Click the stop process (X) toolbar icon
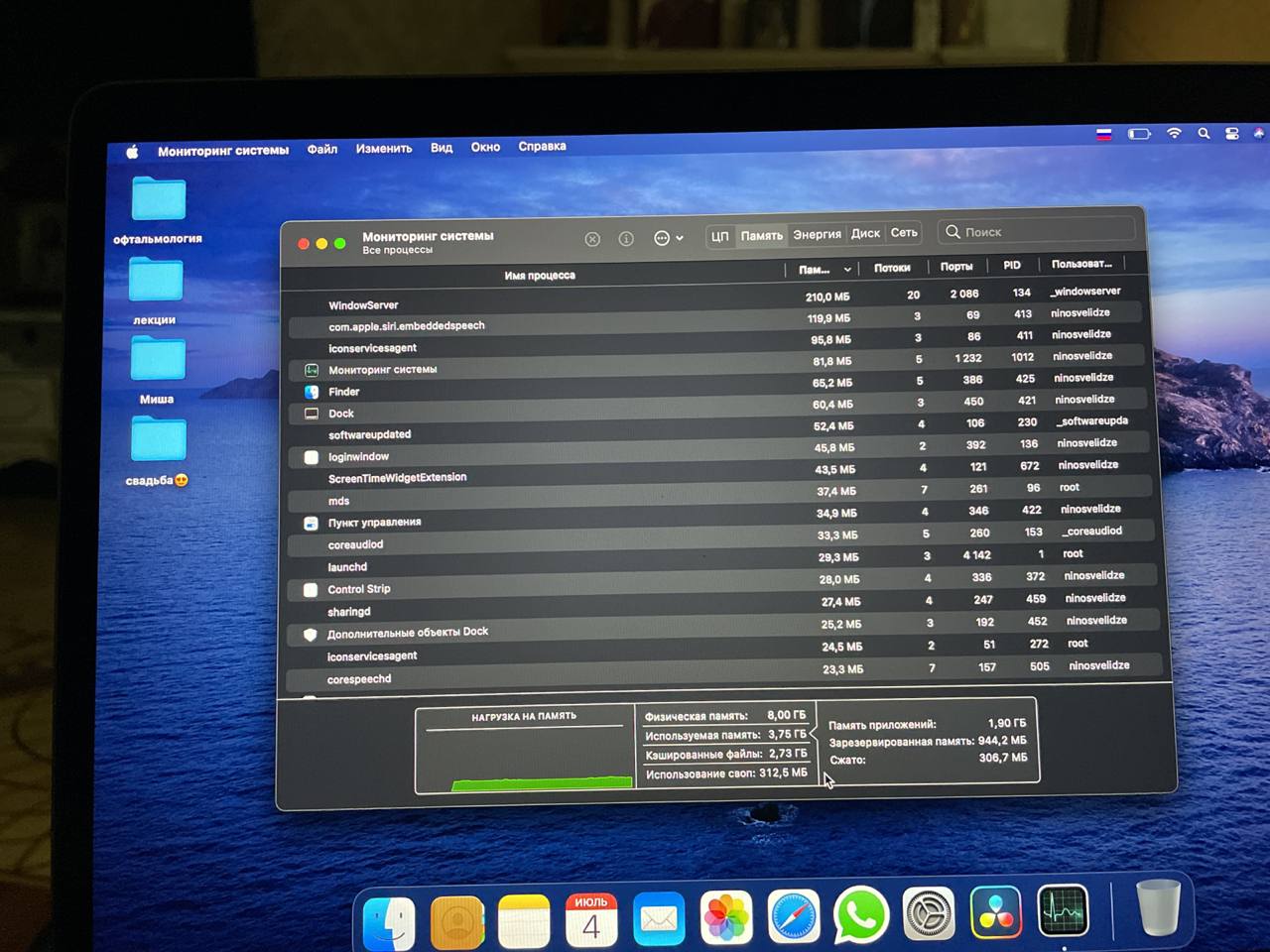1270x952 pixels. [x=592, y=239]
